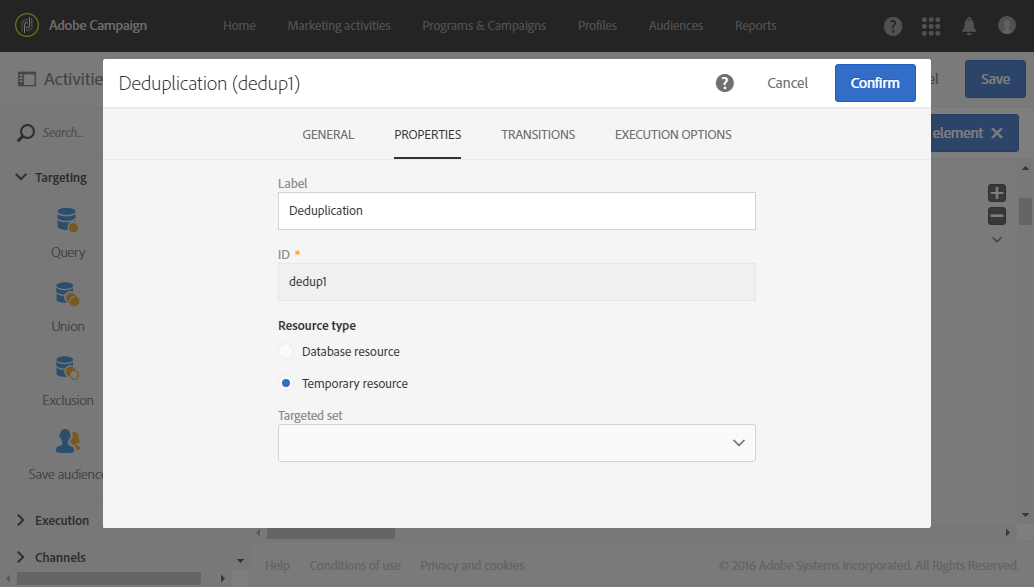Open the Help footer link

278,565
